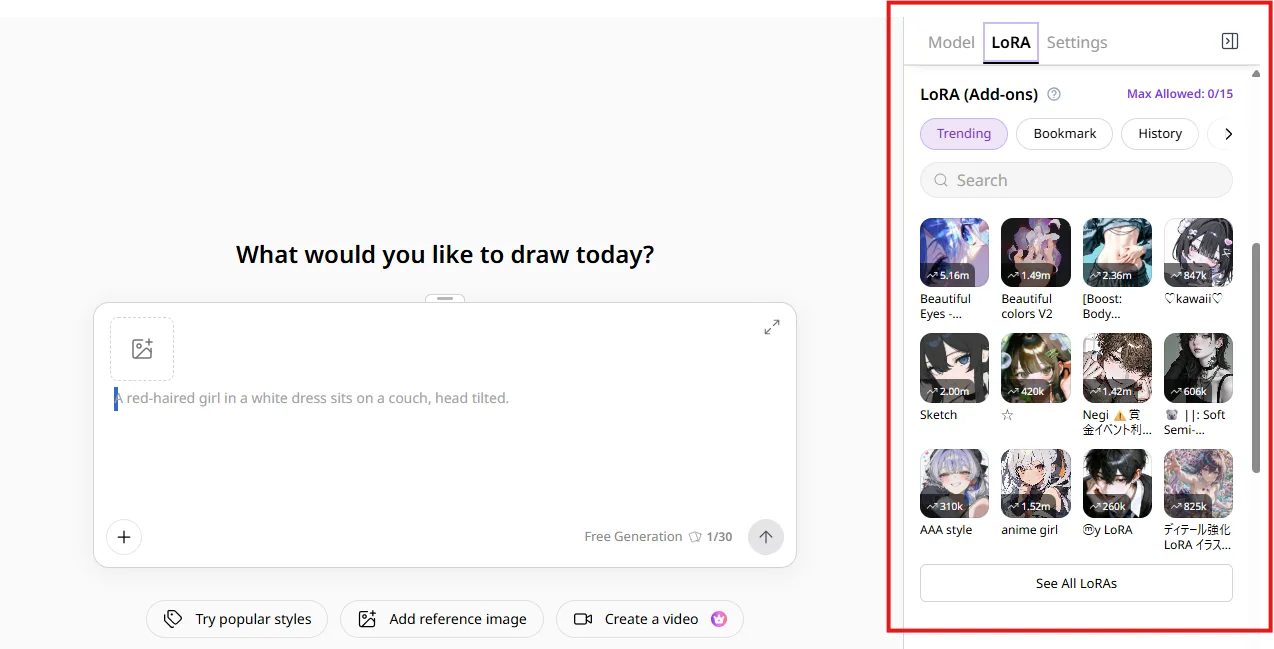Viewport: 1274px width, 649px height.
Task: Collapse the right sidebar panel icon
Action: (x=1230, y=41)
